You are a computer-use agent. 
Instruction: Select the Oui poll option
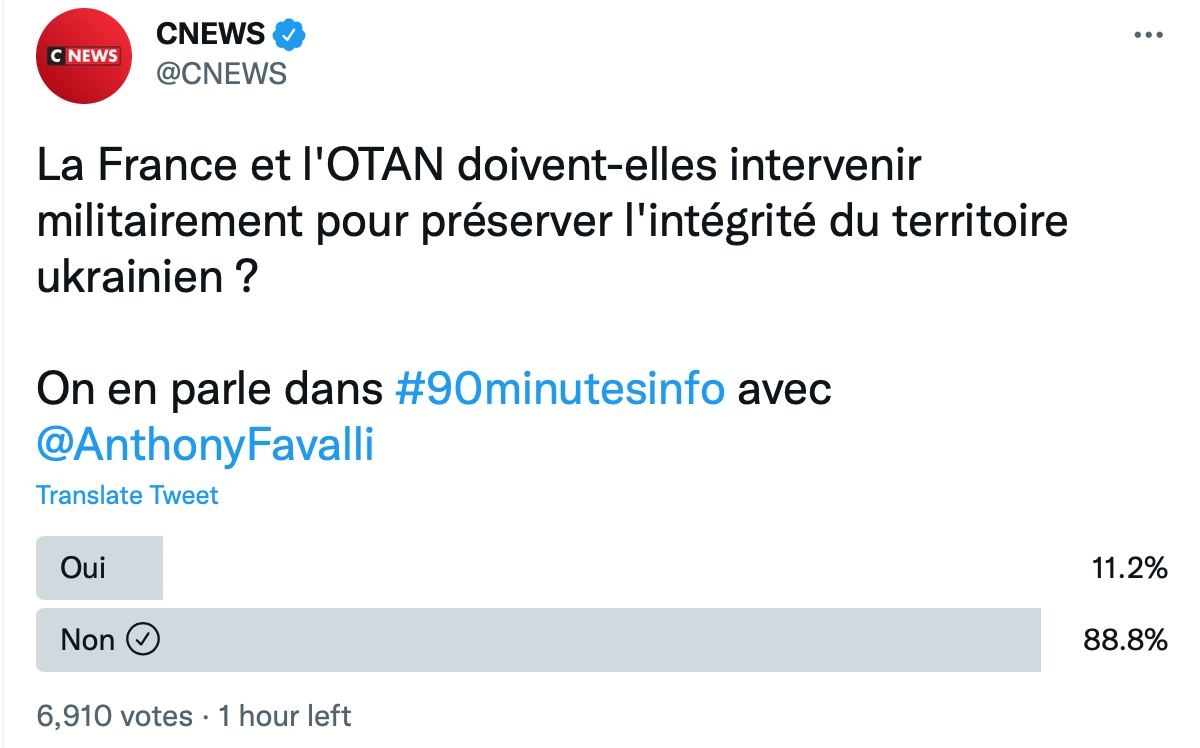602,568
